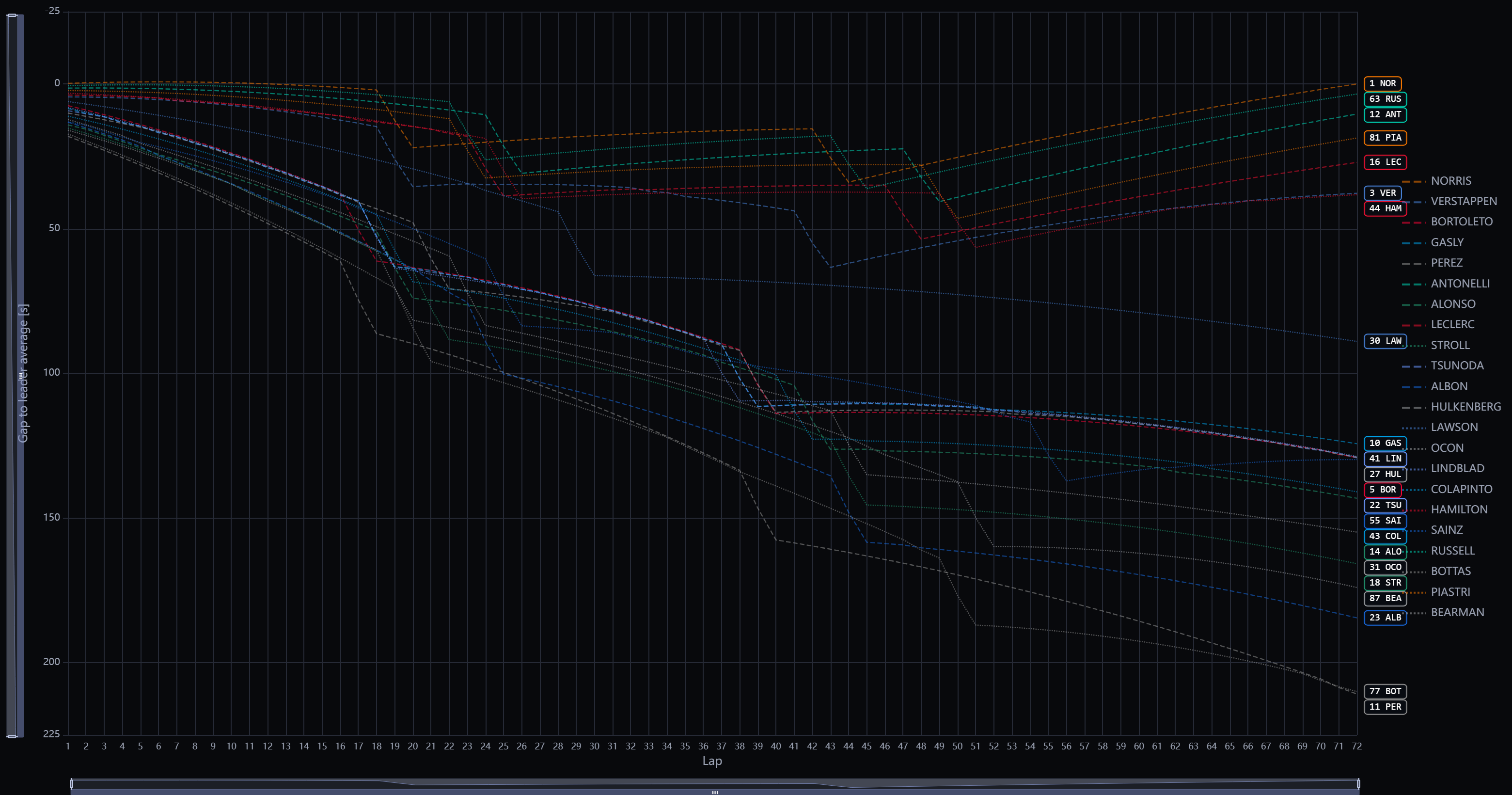Toggle SAINZ legend entry
The height and width of the screenshot is (795, 1512).
click(x=1432, y=530)
